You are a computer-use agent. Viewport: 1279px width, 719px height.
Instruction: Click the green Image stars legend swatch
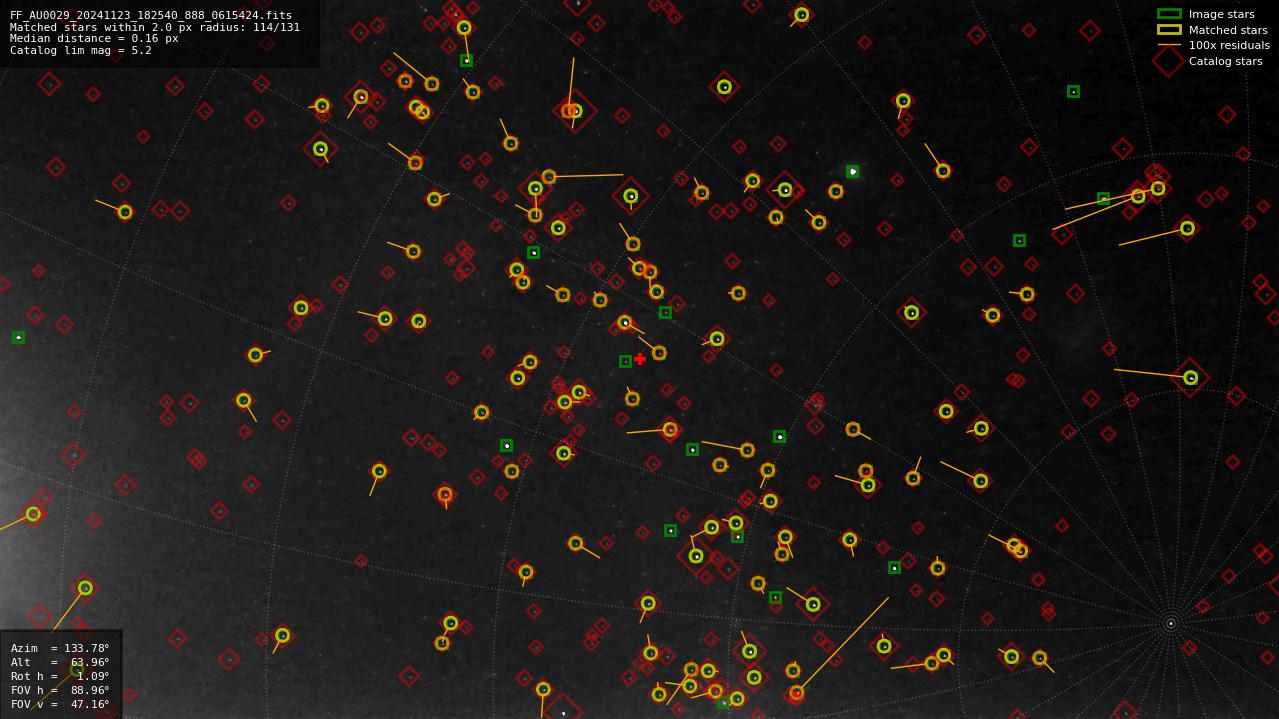(x=1169, y=14)
